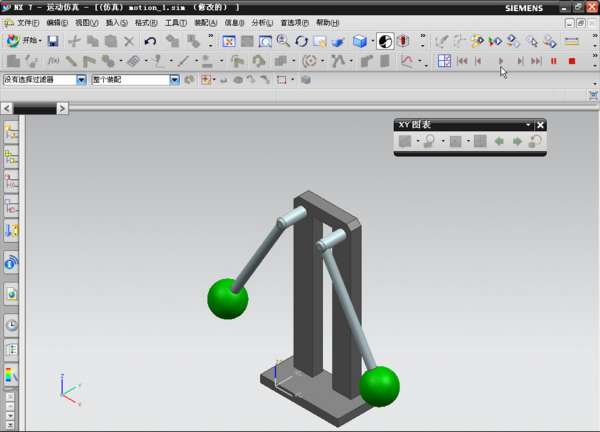Open the 分析(L) menu
Screen dimensions: 600x432
click(x=262, y=22)
